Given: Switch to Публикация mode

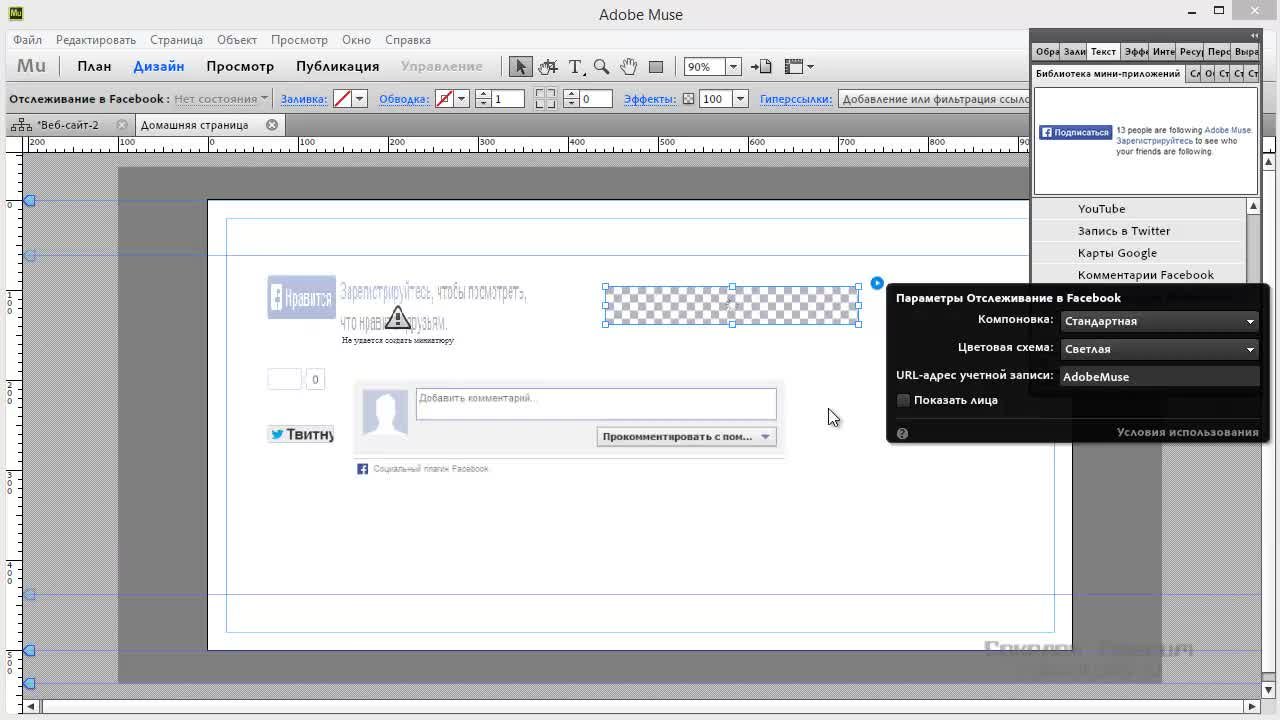Looking at the screenshot, I should coord(337,66).
